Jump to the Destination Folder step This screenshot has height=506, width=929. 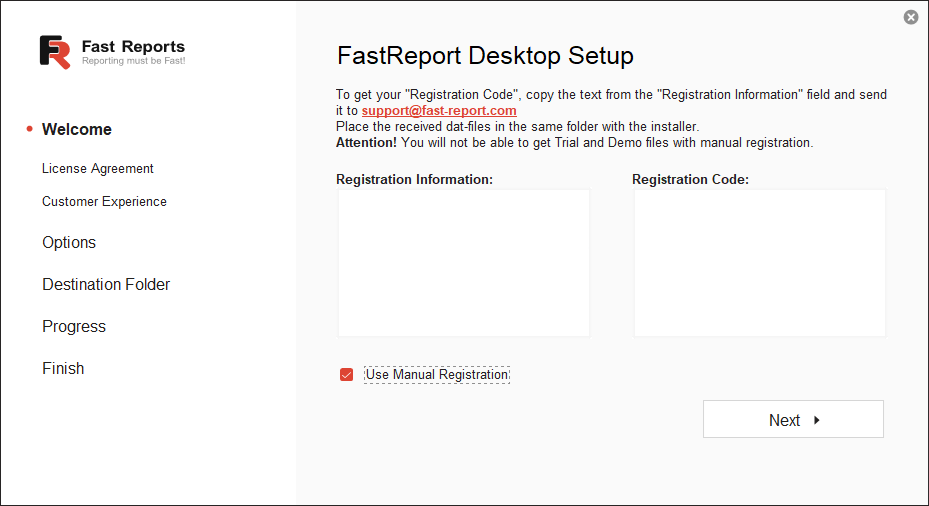tap(106, 285)
